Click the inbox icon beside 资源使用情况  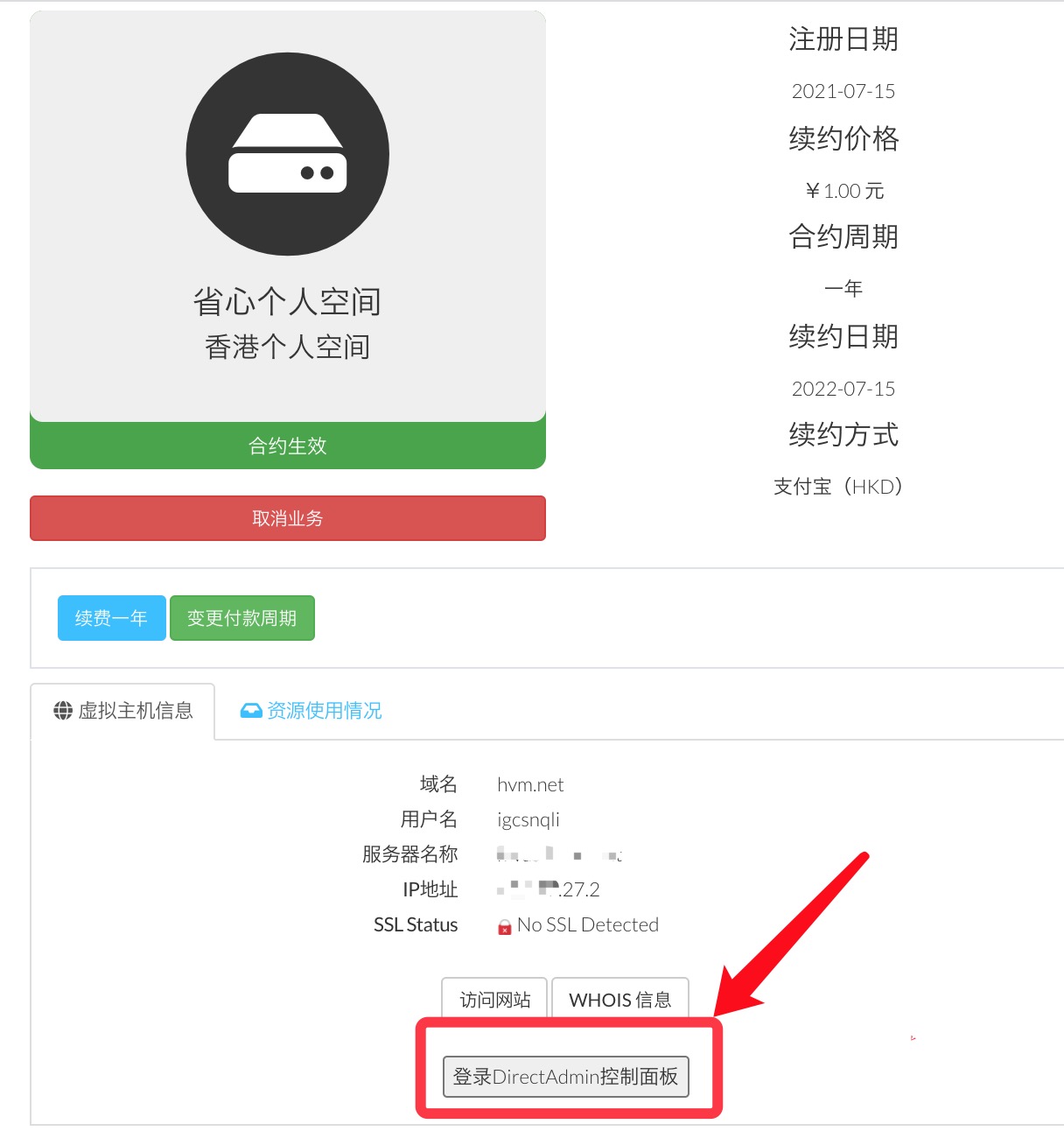tap(251, 711)
